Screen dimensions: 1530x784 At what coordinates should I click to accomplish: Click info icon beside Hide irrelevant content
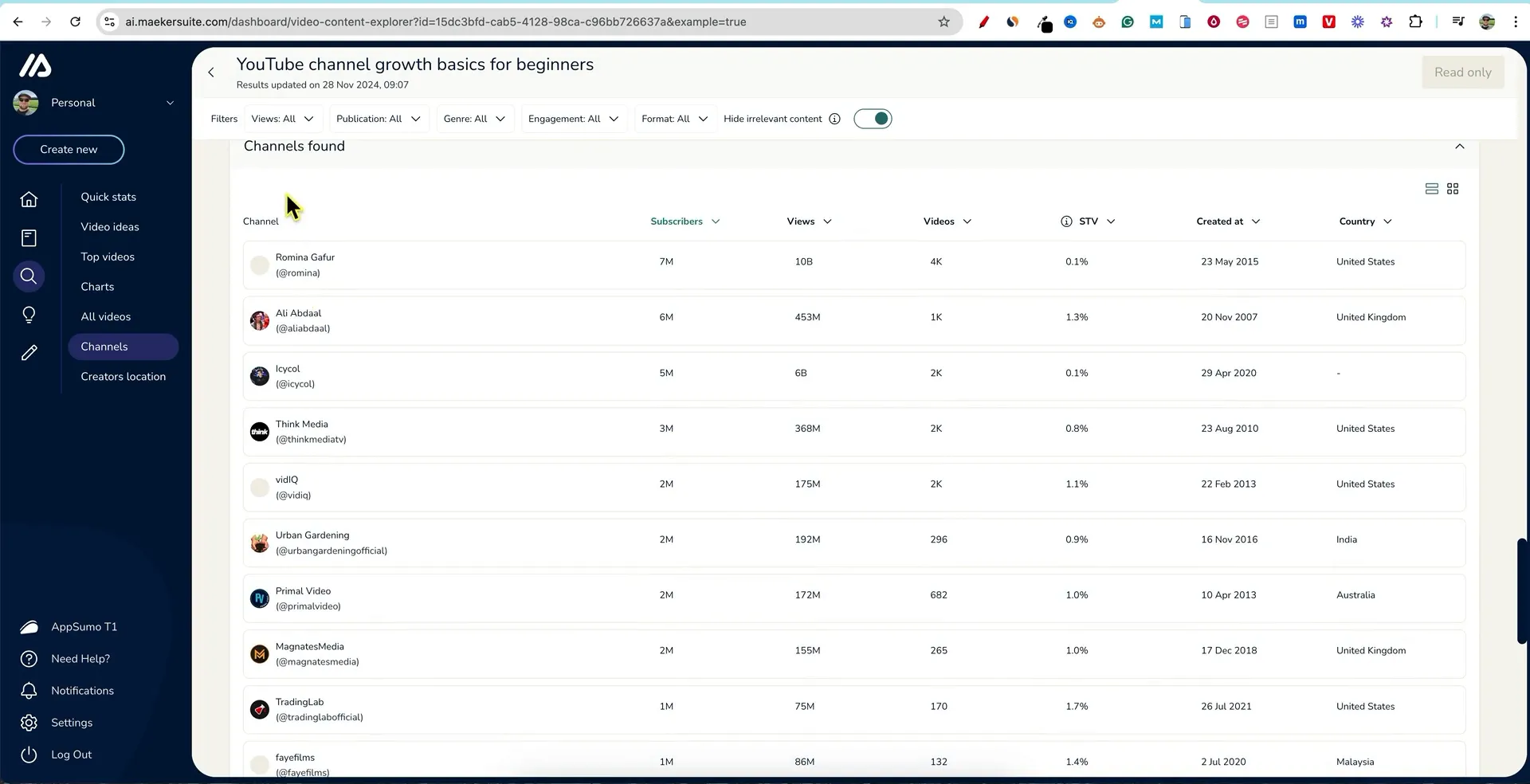834,119
